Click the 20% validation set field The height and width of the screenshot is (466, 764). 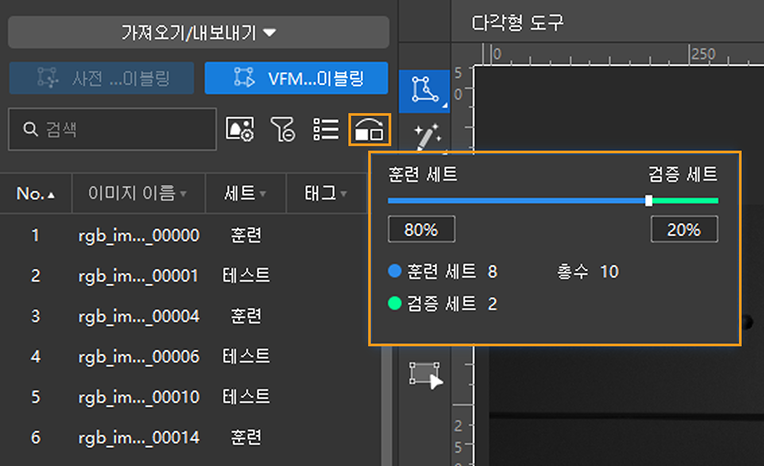click(x=684, y=229)
